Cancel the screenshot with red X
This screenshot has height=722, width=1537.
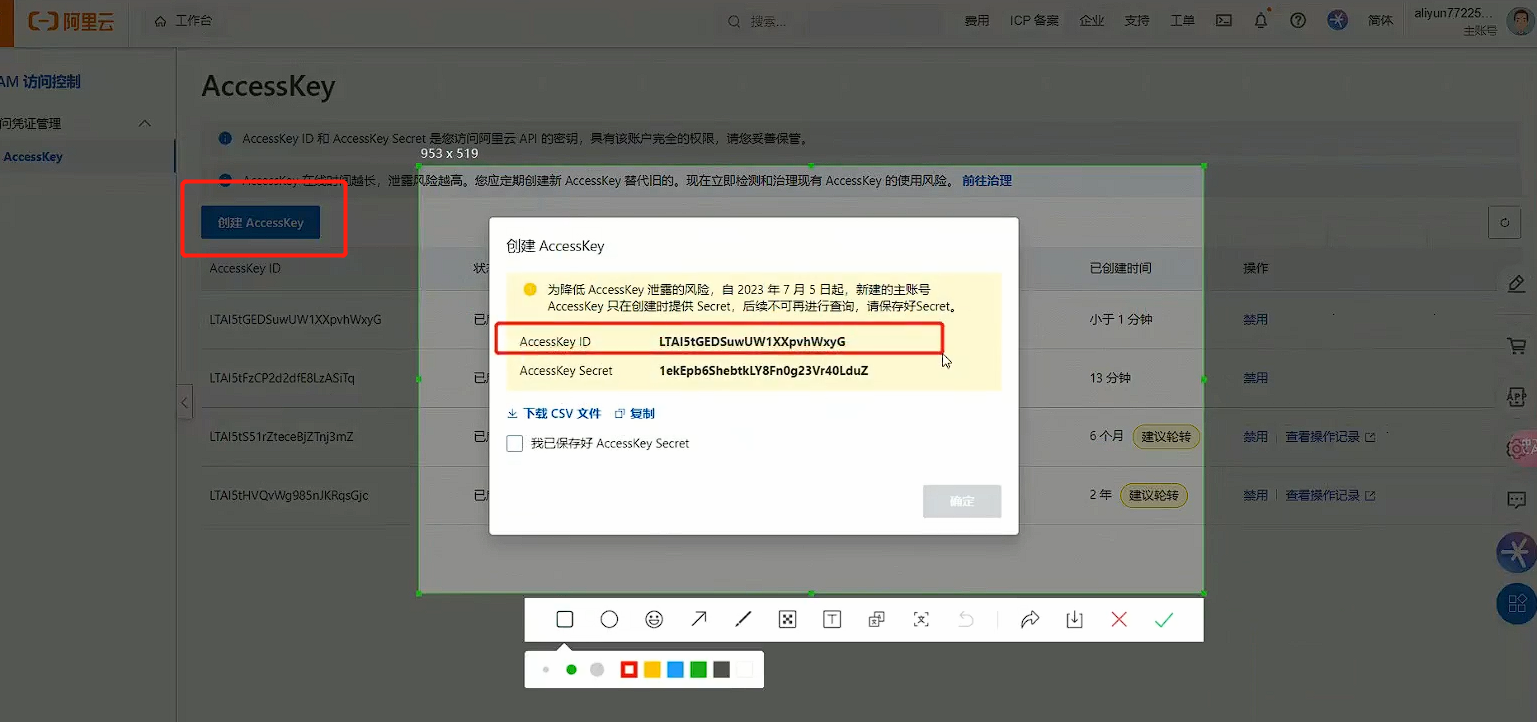[1119, 620]
